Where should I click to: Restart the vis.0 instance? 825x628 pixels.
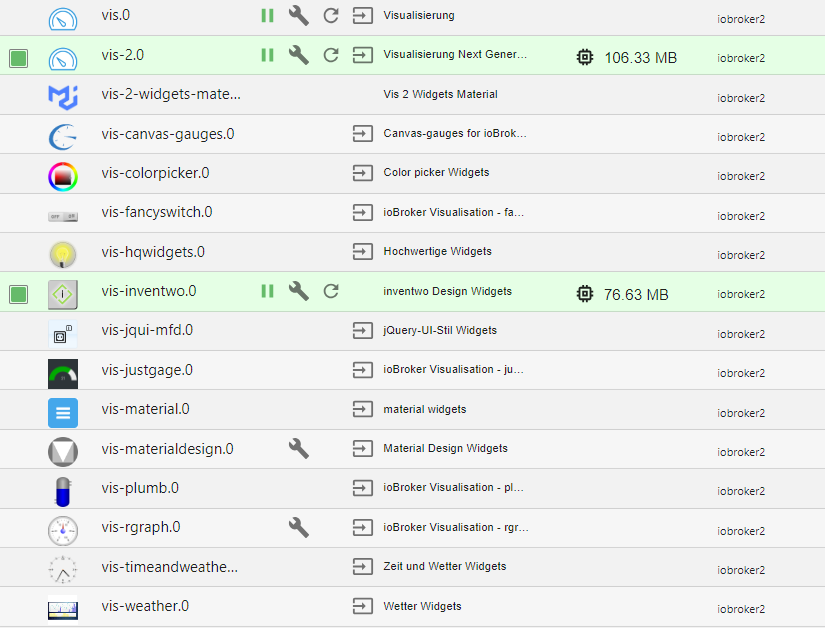(331, 15)
